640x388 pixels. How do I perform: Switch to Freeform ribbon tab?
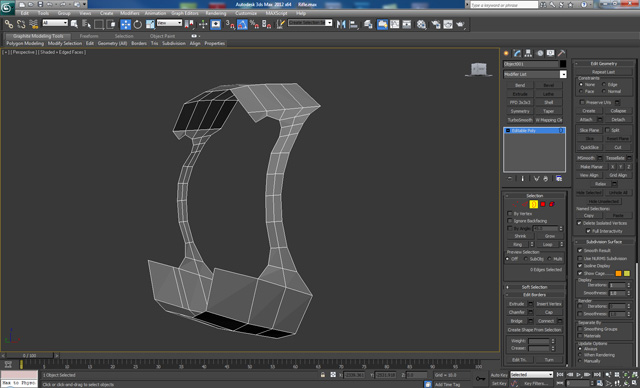89,36
